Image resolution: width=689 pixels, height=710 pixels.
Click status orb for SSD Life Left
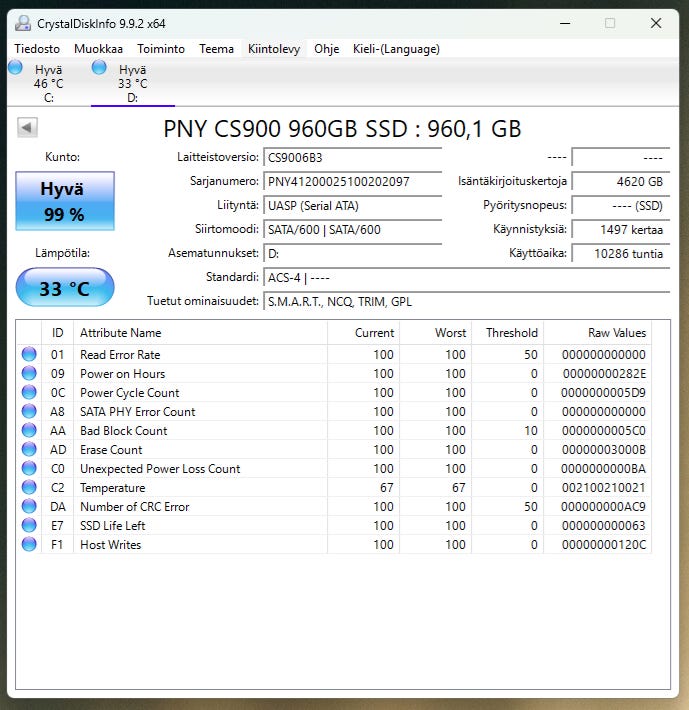29,525
